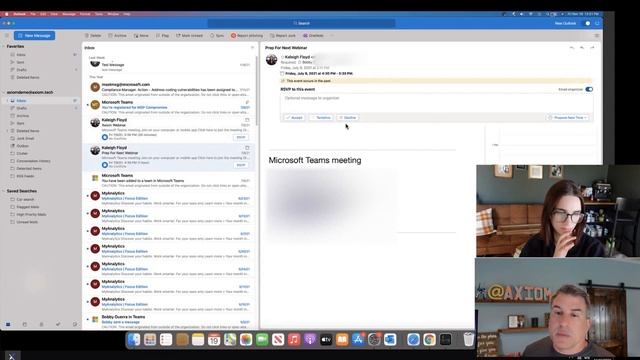Delete the selected email from the toolbar
Viewport: 640px width, 360px height.
(x=93, y=36)
